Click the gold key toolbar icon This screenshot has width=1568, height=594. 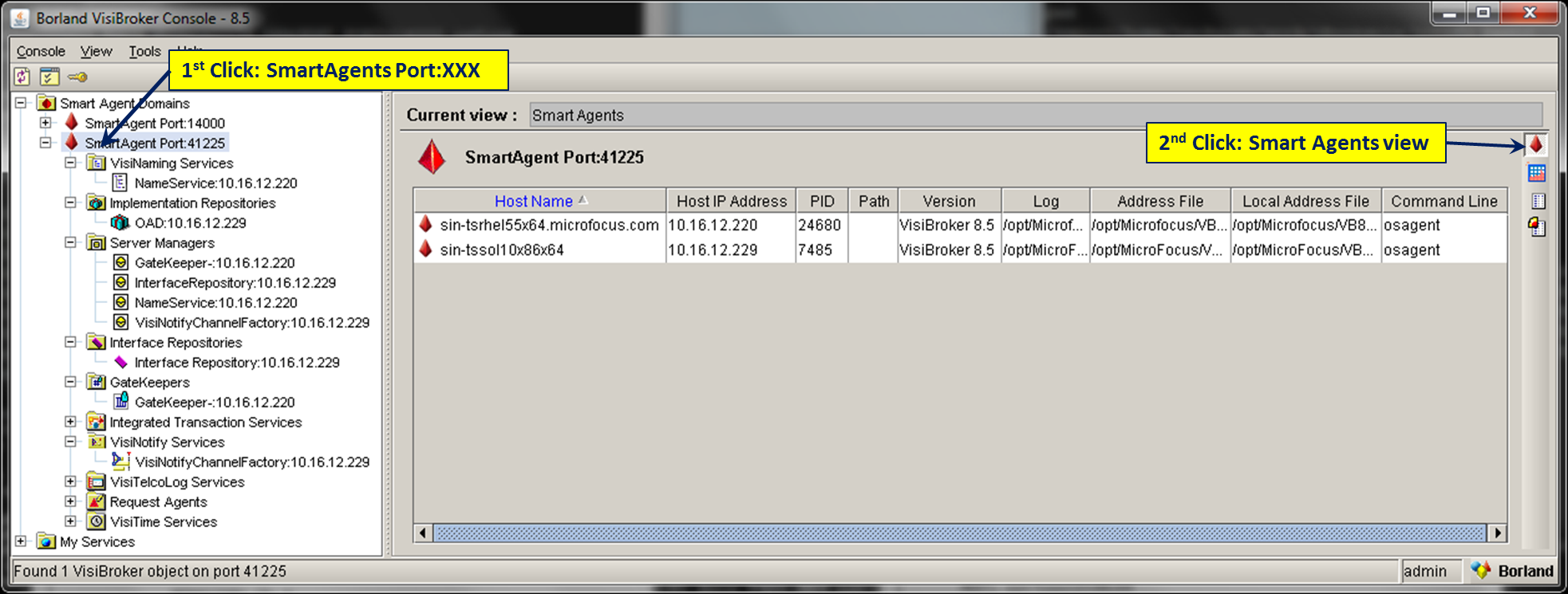(77, 77)
